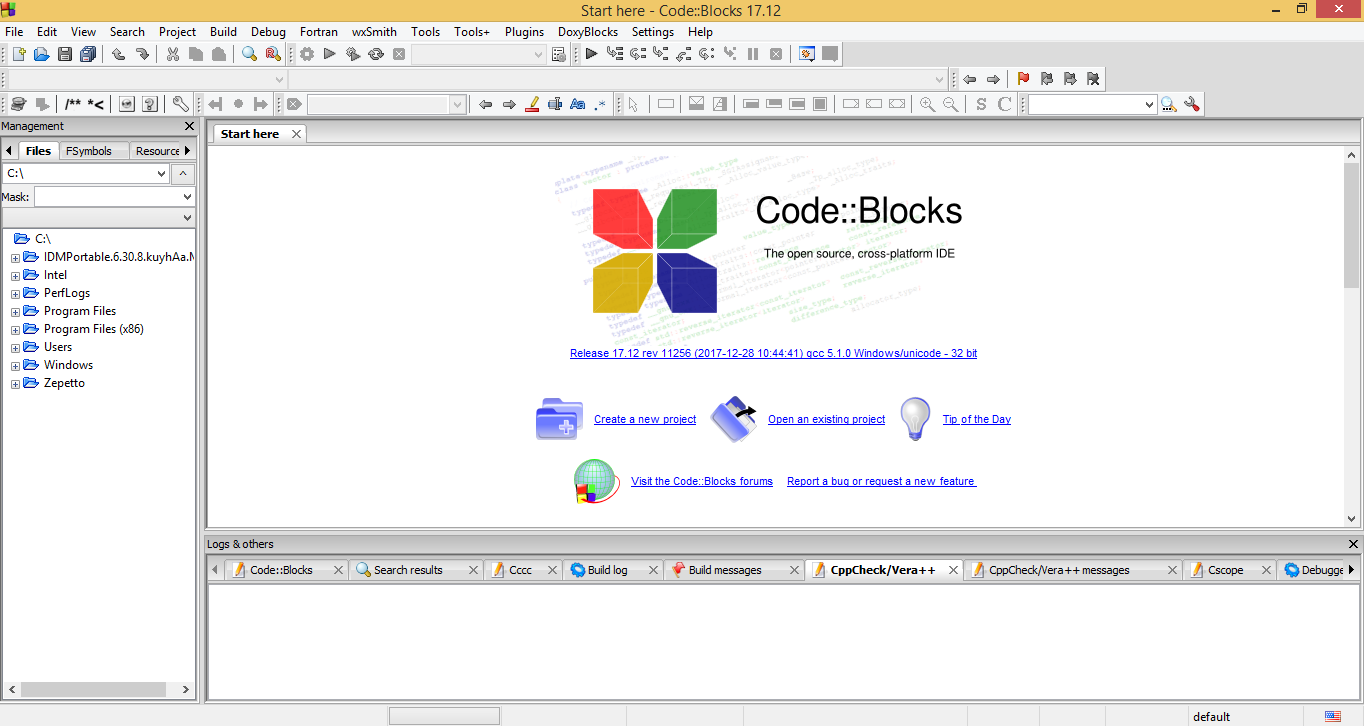Image resolution: width=1364 pixels, height=726 pixels.
Task: Clear all bookmarks with crossed flag icon
Action: click(x=1093, y=79)
